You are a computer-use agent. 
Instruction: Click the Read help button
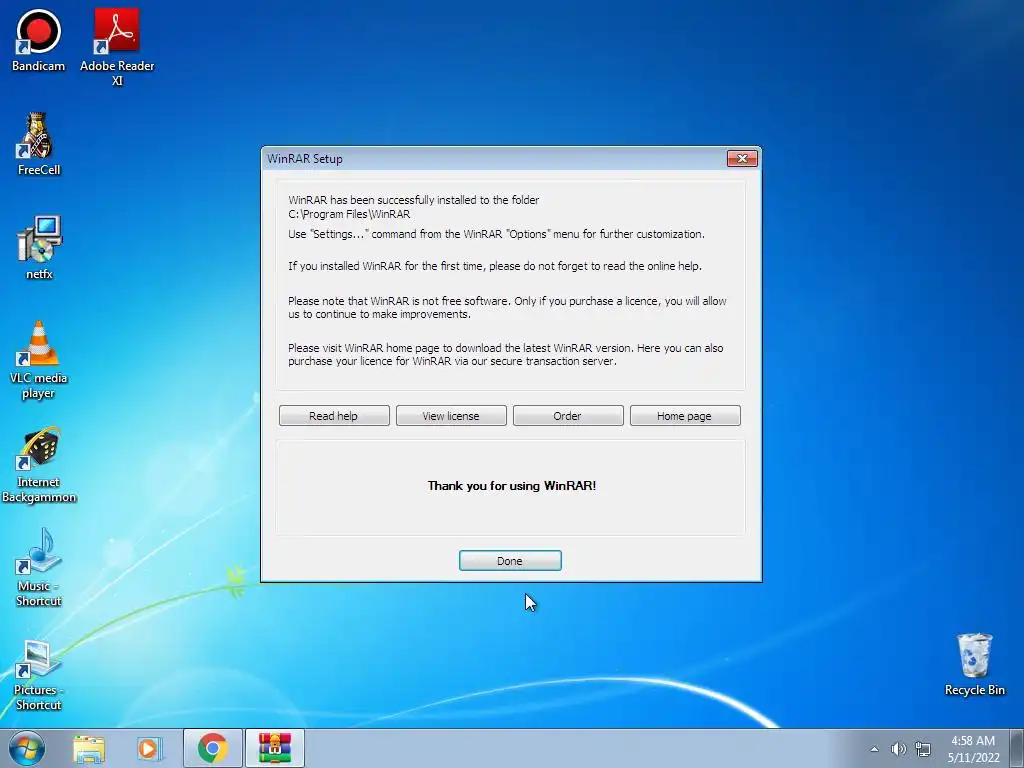[334, 416]
